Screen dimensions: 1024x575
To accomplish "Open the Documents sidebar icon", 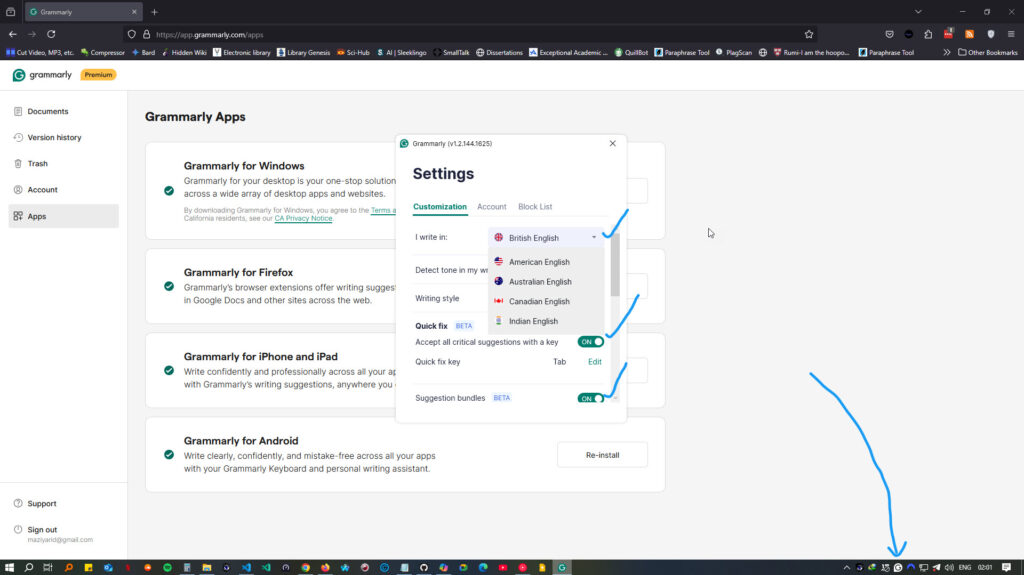I will click(18, 112).
